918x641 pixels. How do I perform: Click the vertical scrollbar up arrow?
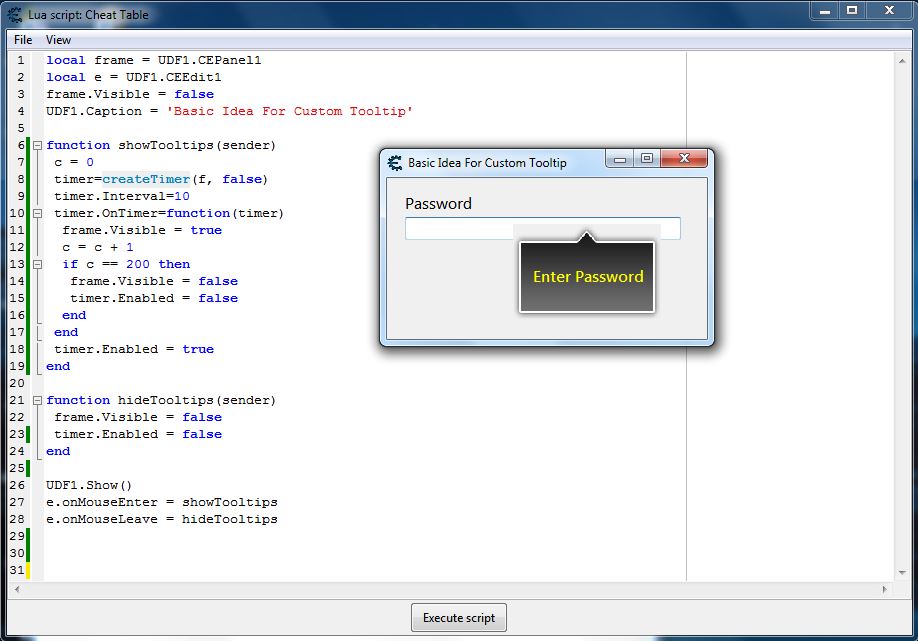(901, 60)
